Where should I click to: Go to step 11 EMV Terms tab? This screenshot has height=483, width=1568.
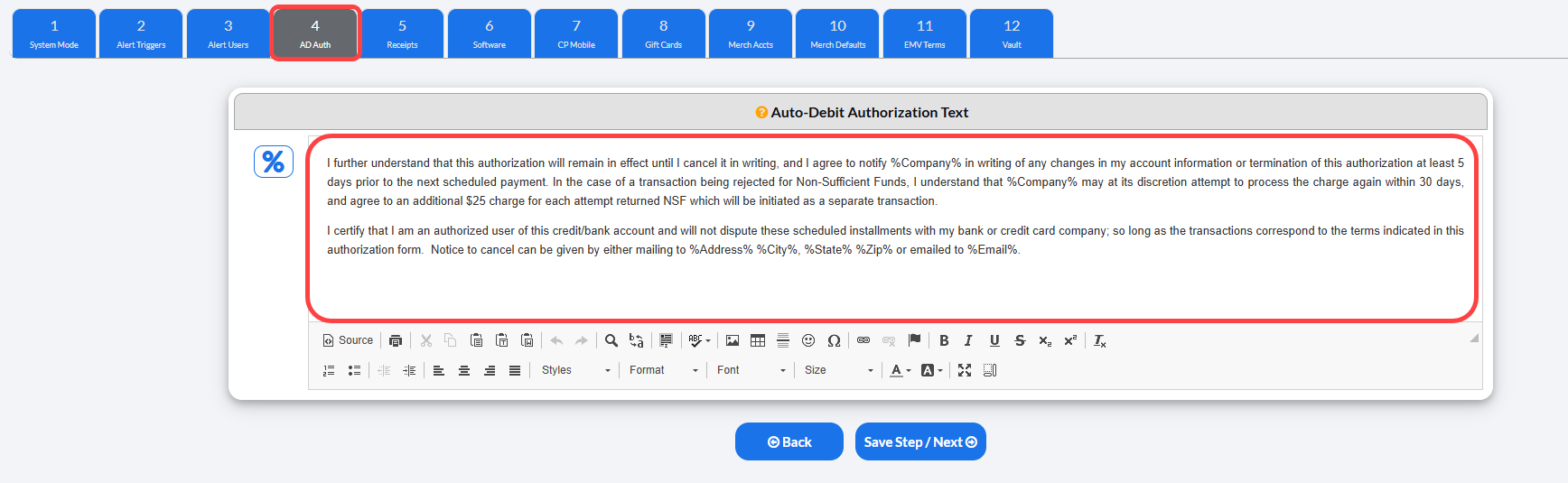pyautogui.click(x=925, y=33)
